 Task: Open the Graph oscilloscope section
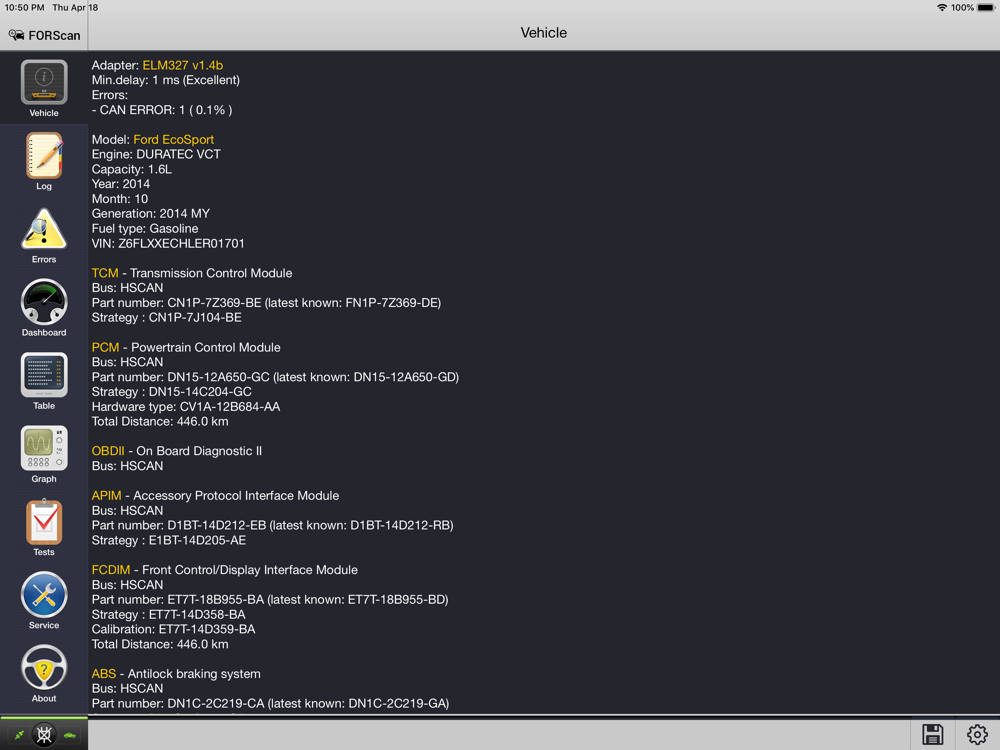44,455
